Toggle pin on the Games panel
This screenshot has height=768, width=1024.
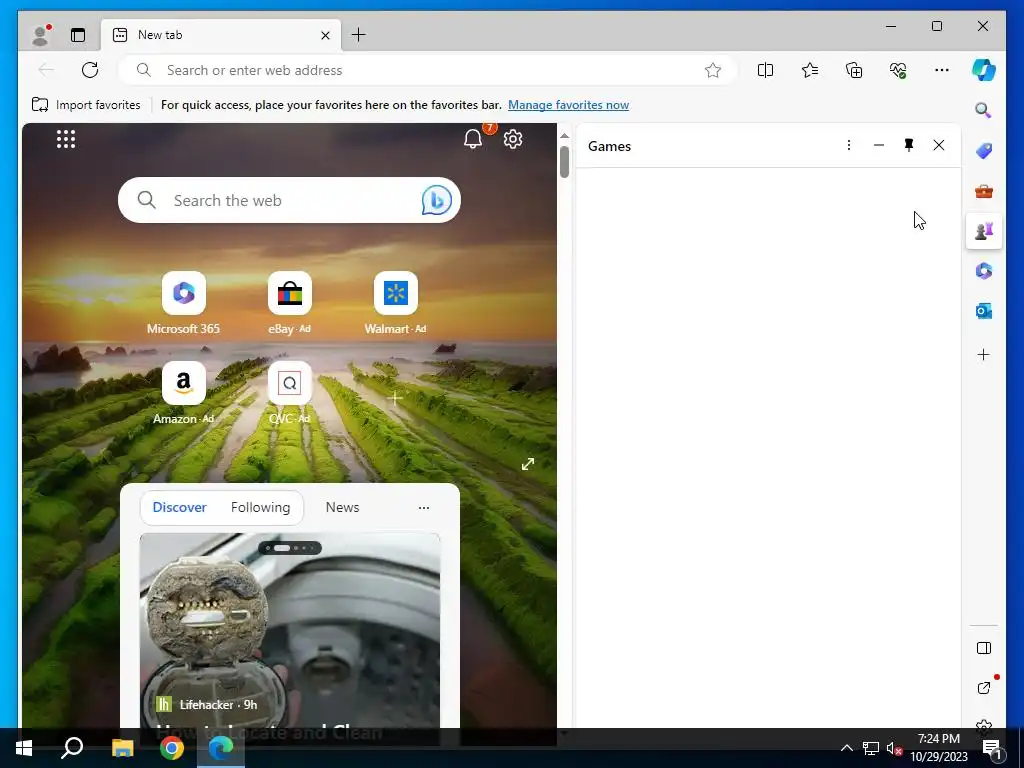(908, 145)
